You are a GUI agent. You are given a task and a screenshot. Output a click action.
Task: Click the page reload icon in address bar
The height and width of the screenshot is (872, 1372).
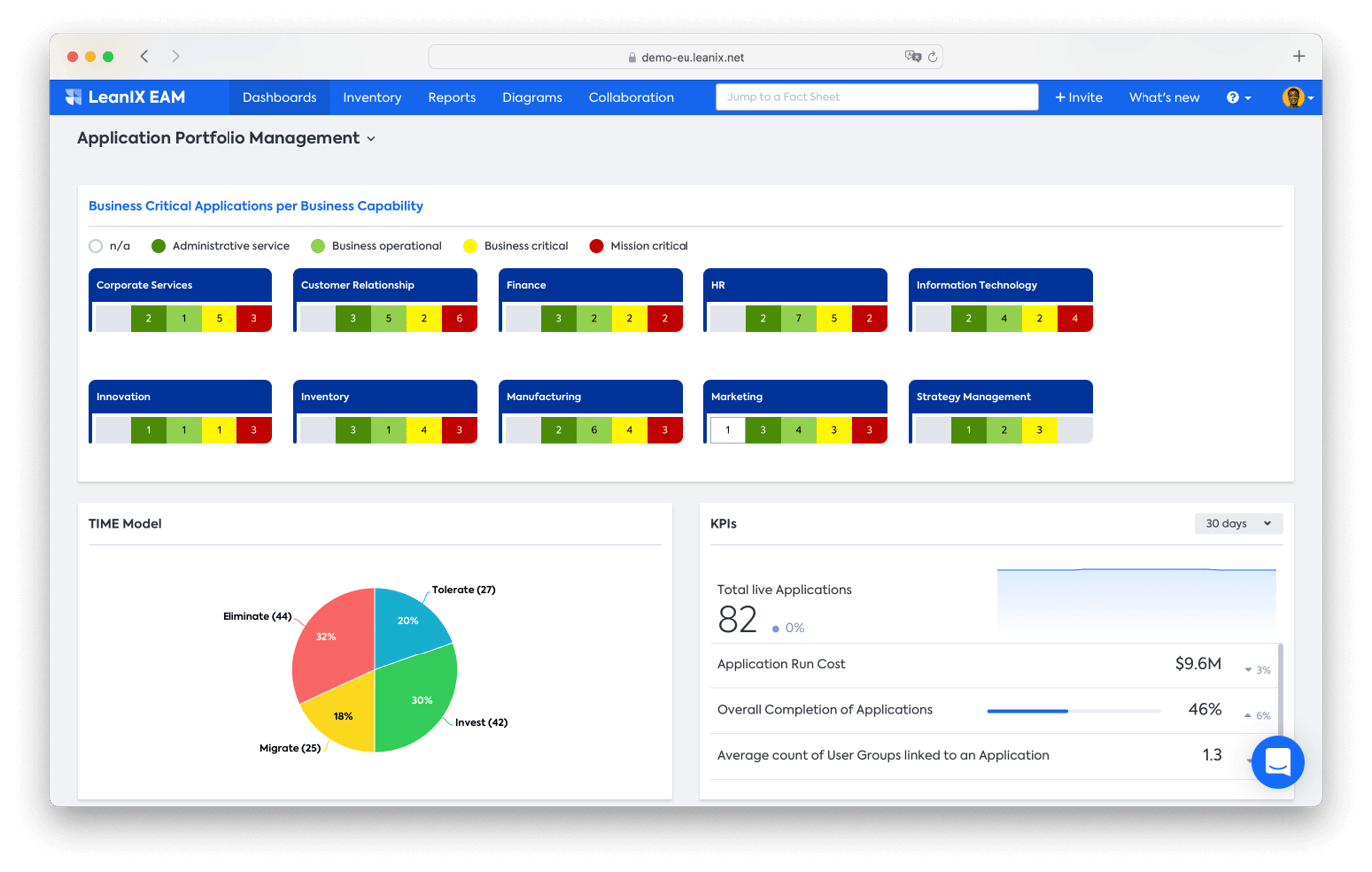[x=933, y=56]
